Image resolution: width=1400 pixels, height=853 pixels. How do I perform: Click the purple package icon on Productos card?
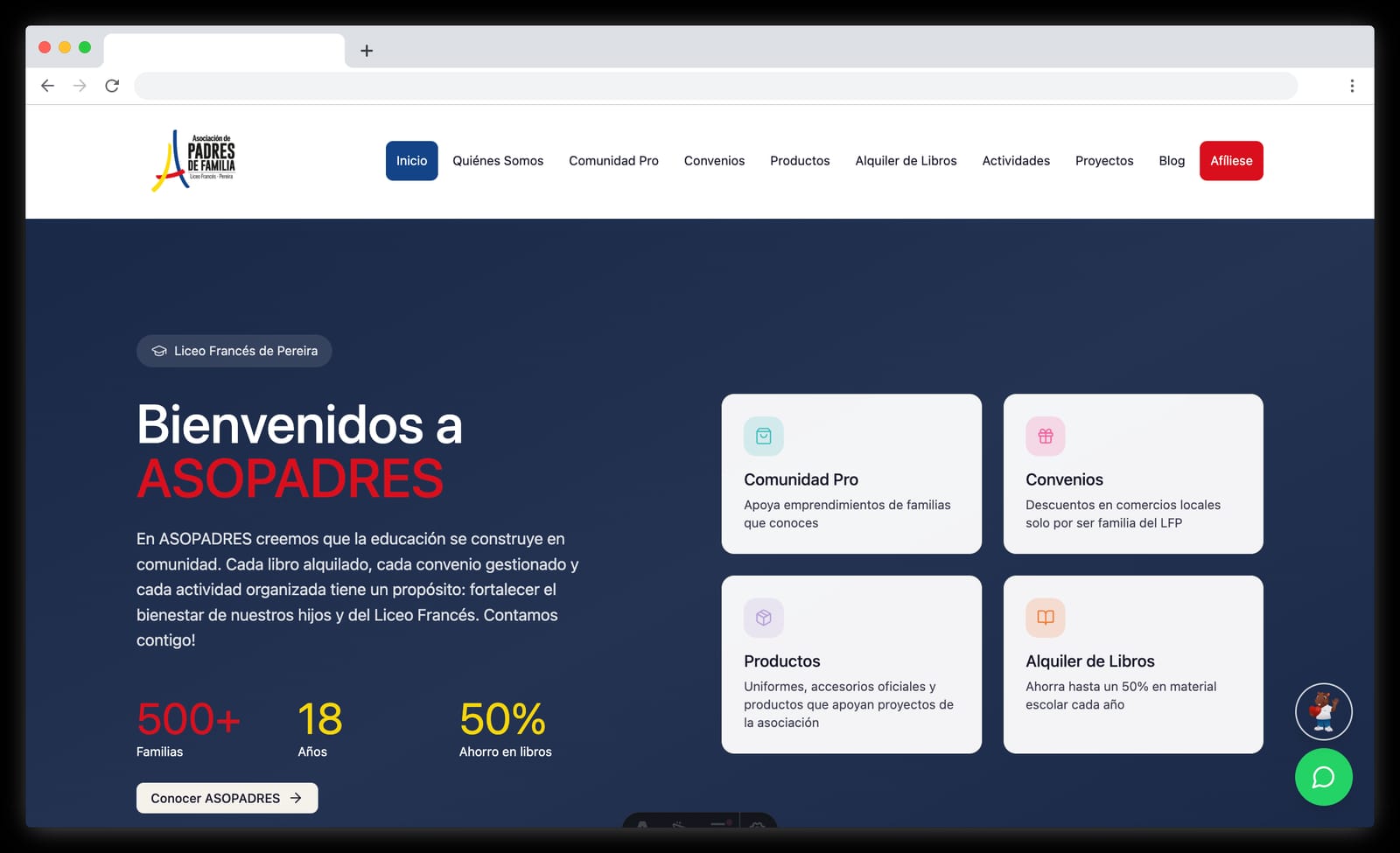(x=763, y=617)
